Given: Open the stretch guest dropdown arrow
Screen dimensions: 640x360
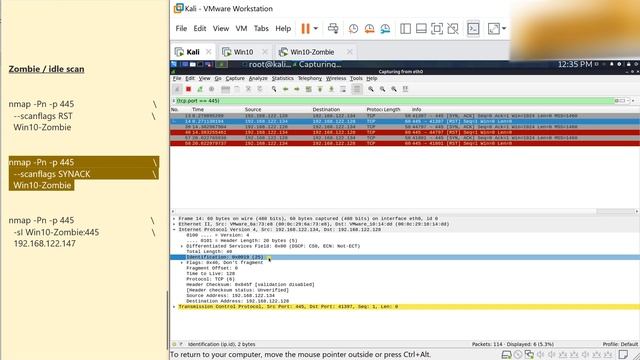Looking at the screenshot, I should tap(504, 29).
